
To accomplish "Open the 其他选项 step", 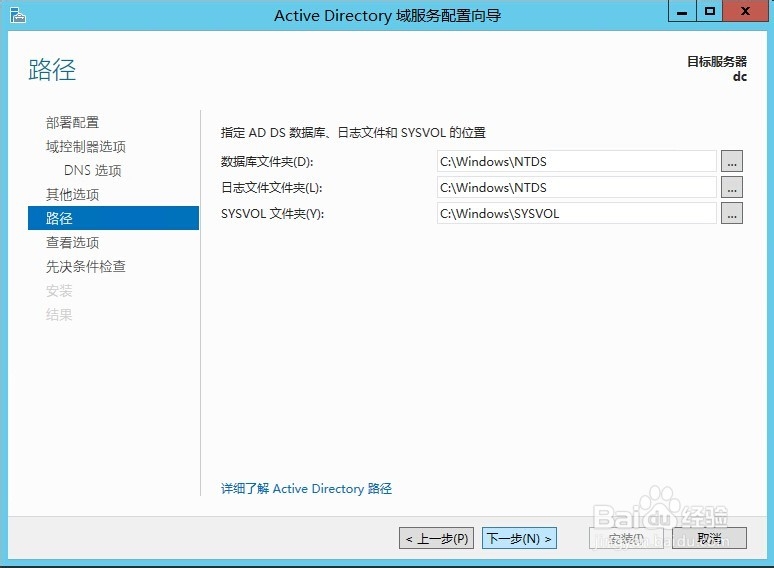I will pos(73,194).
